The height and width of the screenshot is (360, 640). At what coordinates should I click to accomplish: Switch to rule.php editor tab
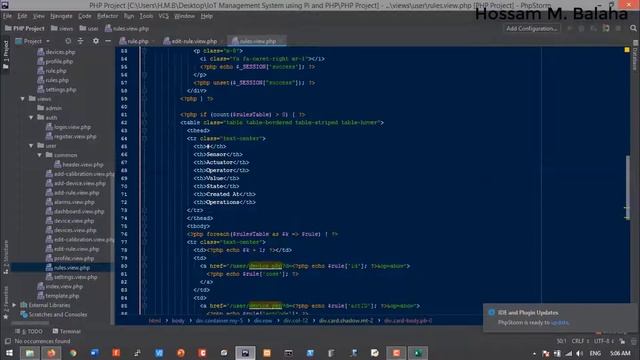(138, 41)
